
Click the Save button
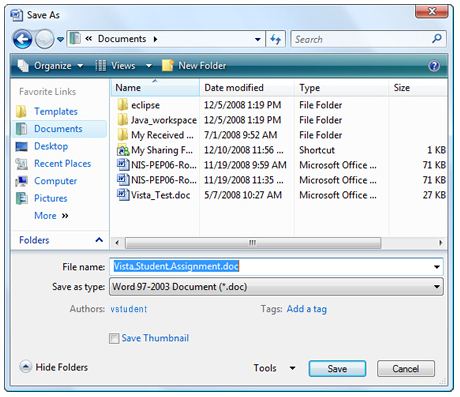pos(337,369)
